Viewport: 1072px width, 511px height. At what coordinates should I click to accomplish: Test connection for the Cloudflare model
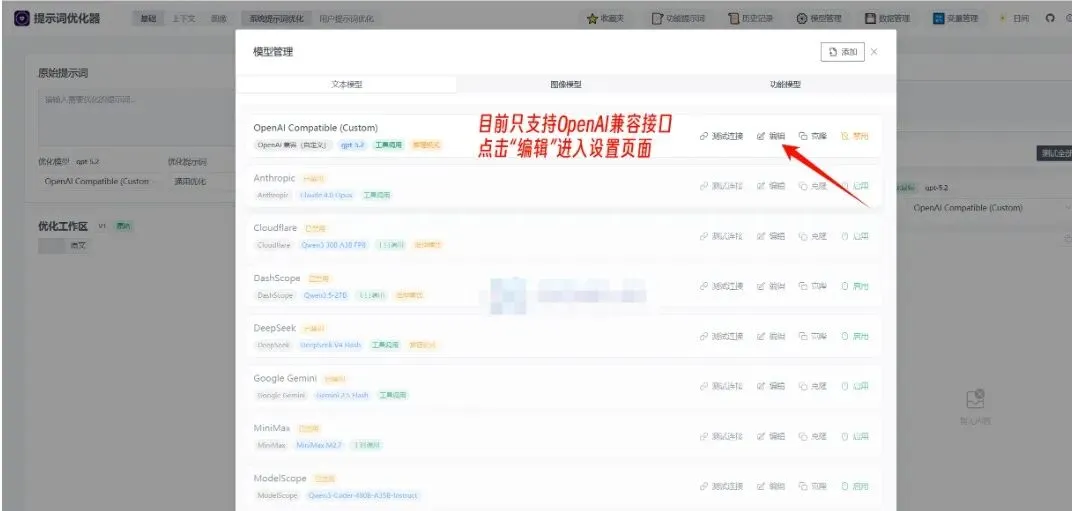tap(721, 236)
